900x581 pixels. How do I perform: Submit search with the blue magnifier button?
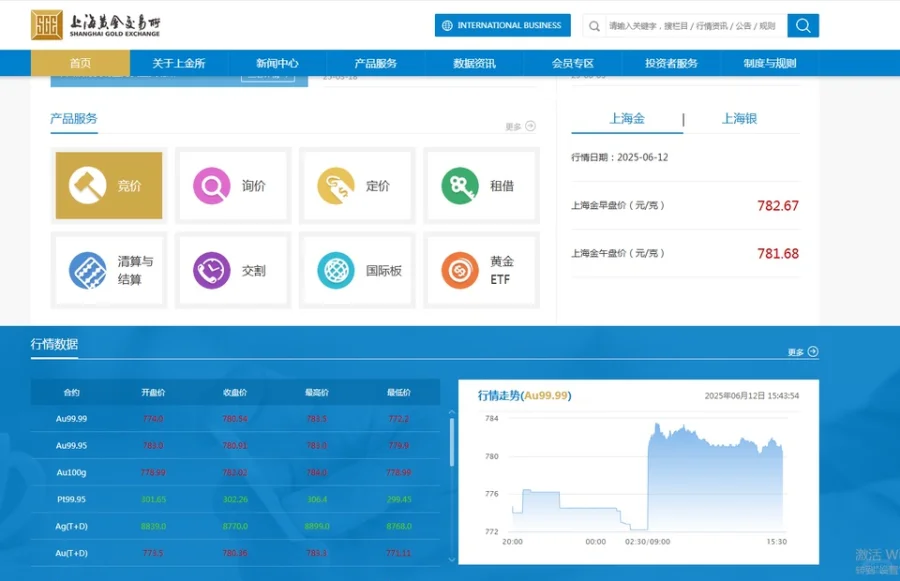[803, 25]
